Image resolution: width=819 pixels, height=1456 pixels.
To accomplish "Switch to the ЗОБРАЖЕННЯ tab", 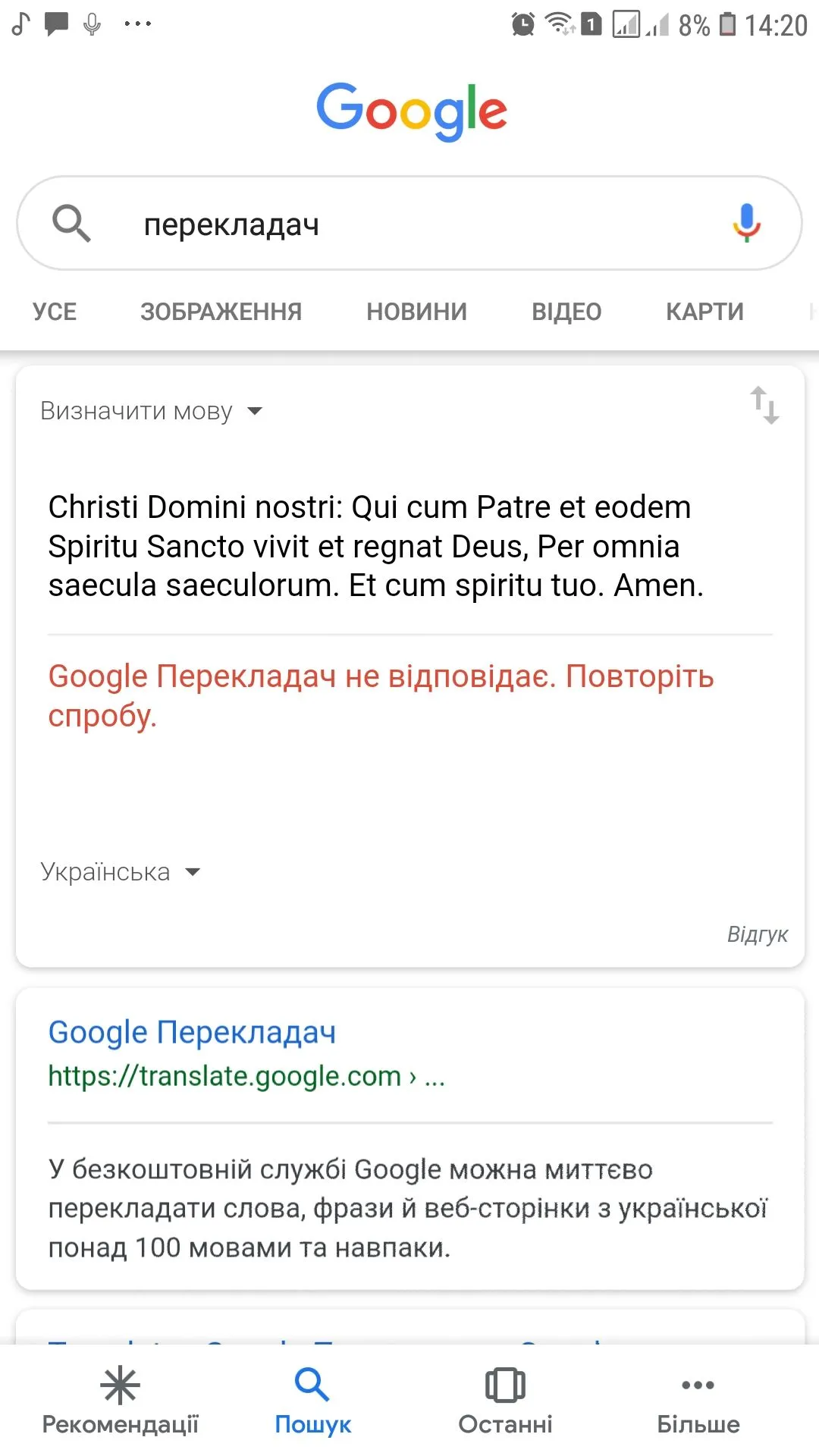I will click(221, 312).
